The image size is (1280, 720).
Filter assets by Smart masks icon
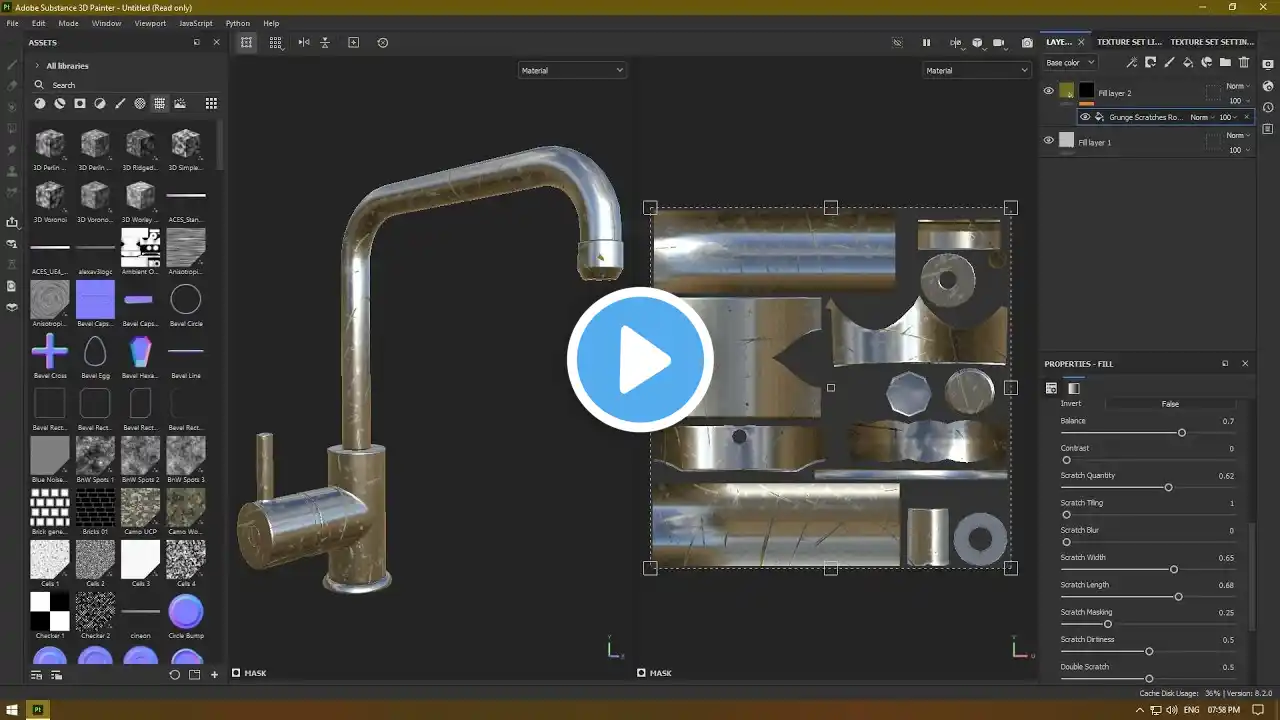click(x=80, y=103)
